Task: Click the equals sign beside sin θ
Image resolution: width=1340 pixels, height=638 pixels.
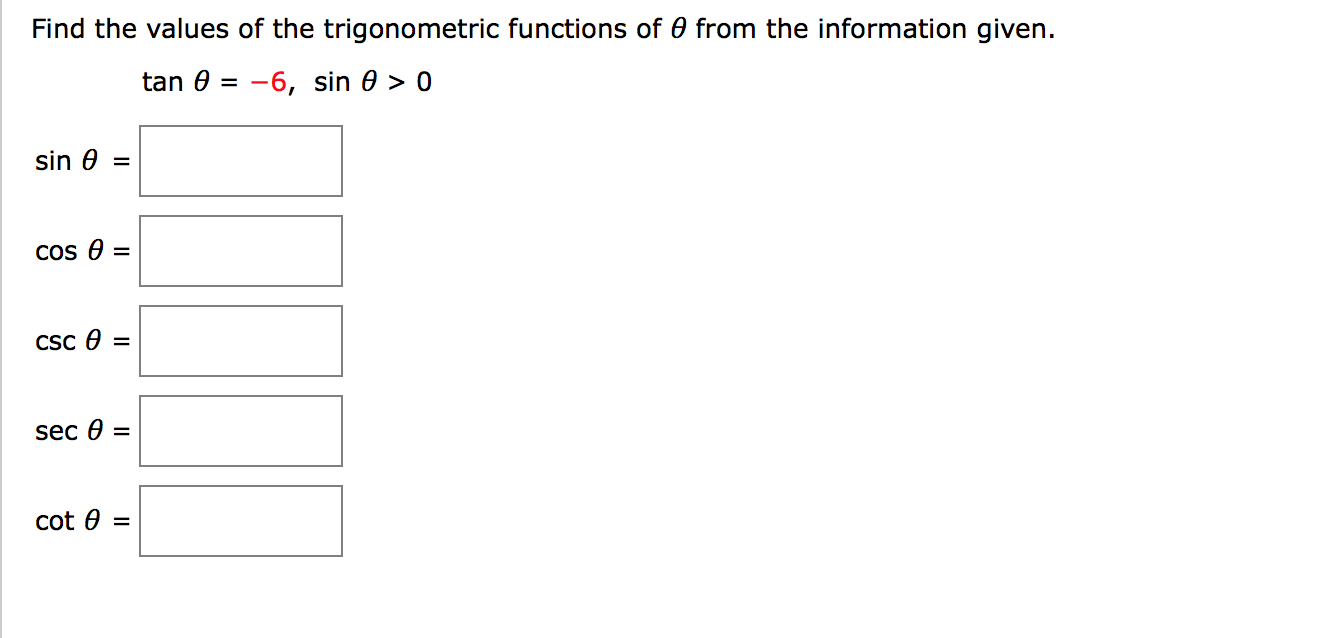Action: tap(120, 160)
